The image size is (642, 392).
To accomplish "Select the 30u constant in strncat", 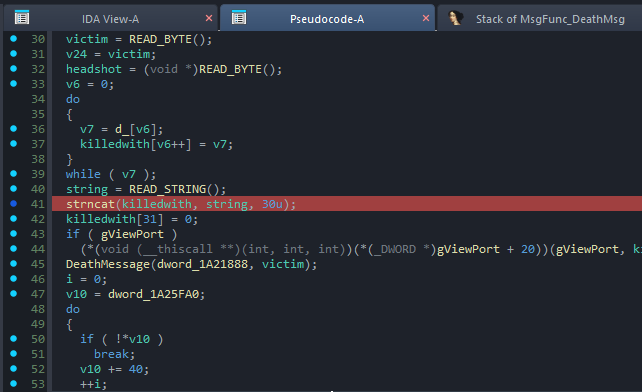I will coord(272,204).
